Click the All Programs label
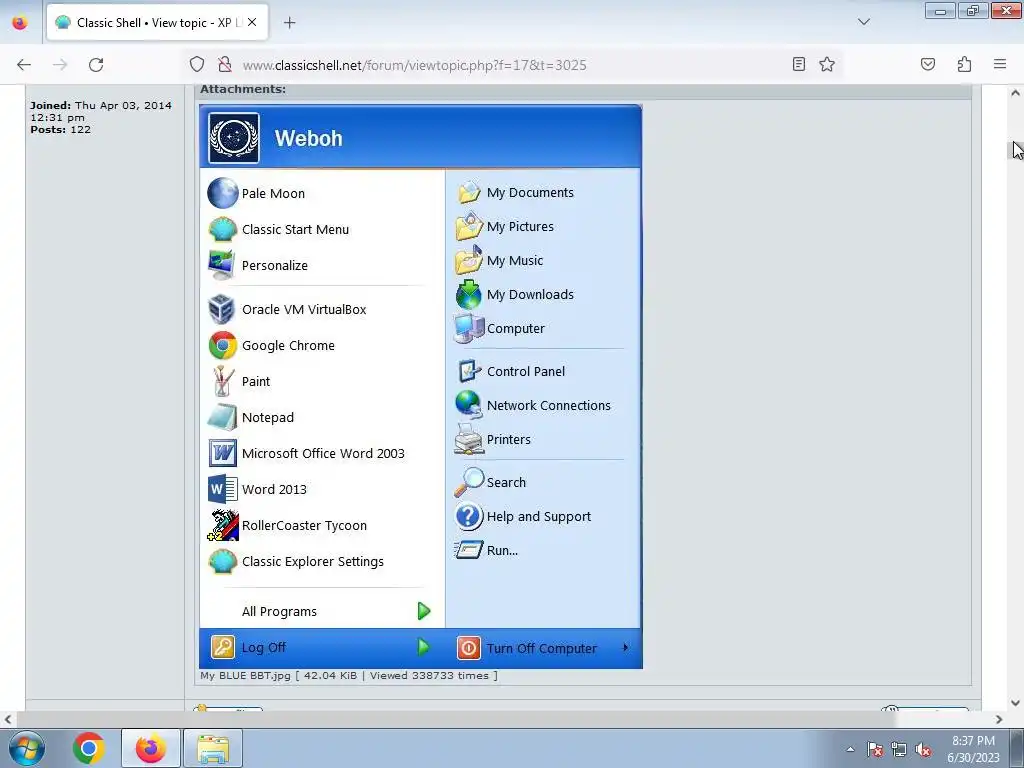1024x768 pixels. pos(280,612)
